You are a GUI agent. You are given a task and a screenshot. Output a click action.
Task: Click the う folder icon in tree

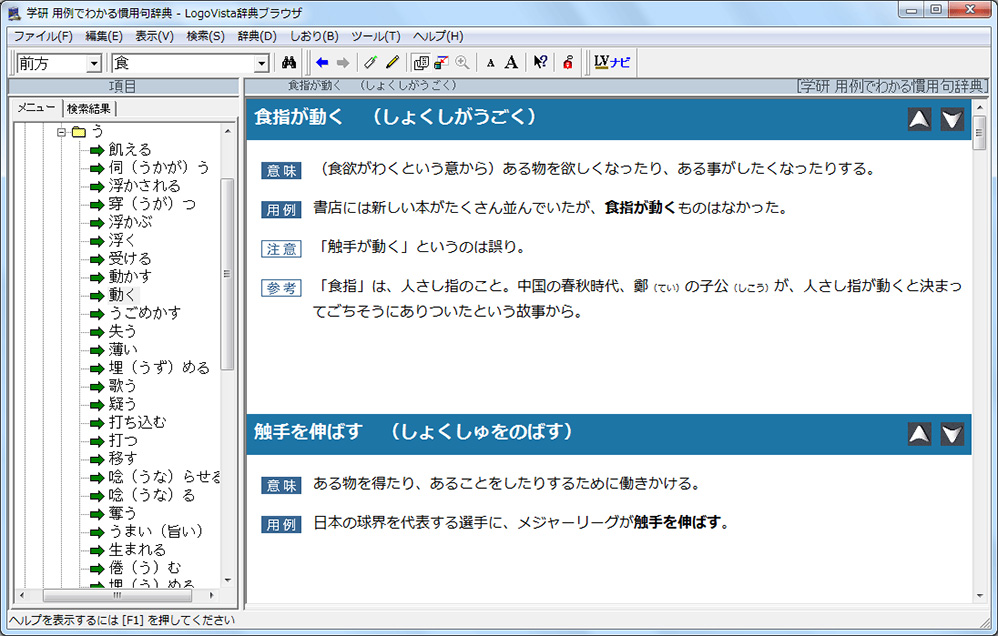tap(78, 132)
